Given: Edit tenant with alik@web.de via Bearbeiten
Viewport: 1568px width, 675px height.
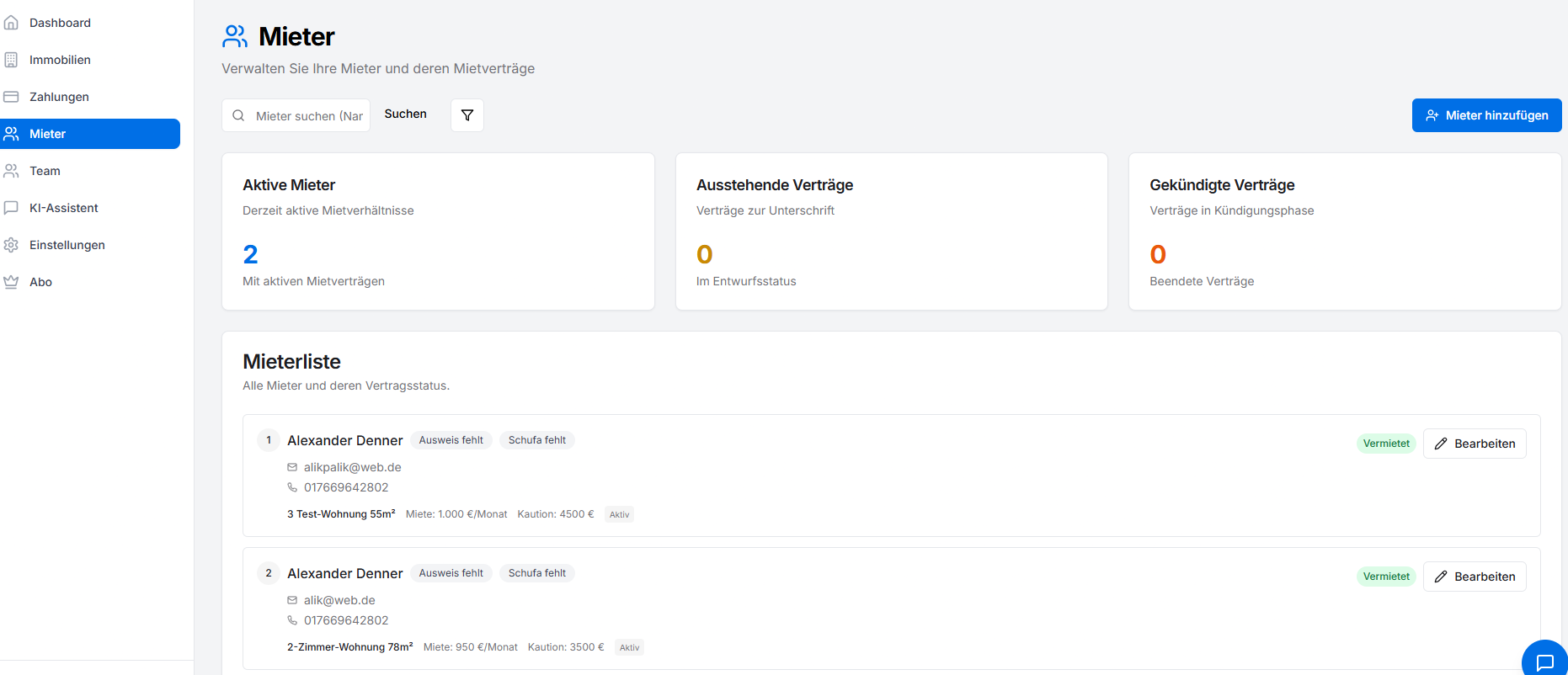Looking at the screenshot, I should (x=1475, y=577).
